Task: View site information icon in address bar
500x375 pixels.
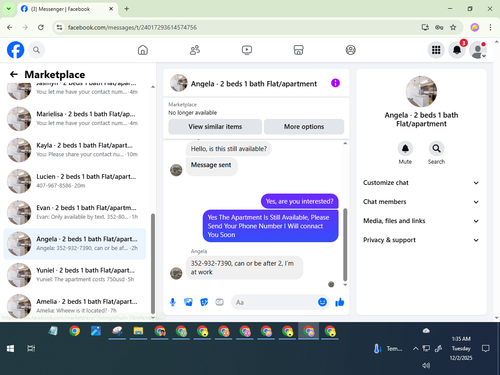Action: coord(60,27)
